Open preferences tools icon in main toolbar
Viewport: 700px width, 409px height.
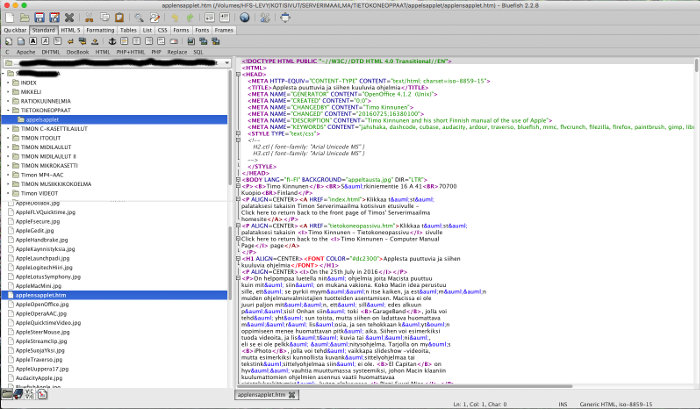pos(265,18)
